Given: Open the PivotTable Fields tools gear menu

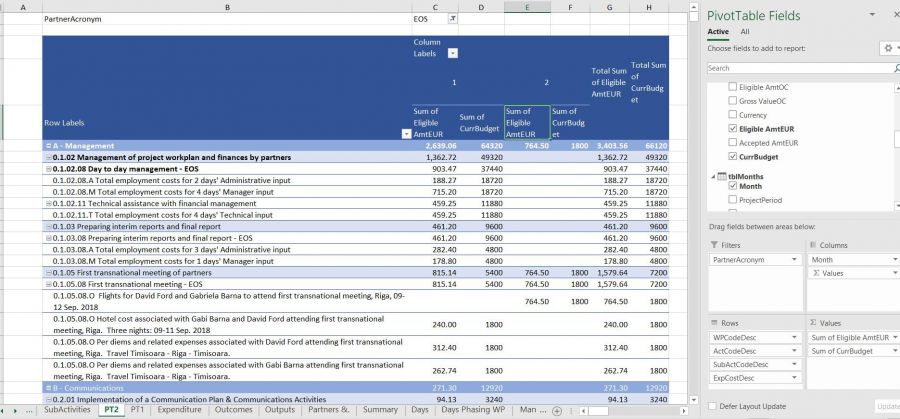Looking at the screenshot, I should pos(889,48).
